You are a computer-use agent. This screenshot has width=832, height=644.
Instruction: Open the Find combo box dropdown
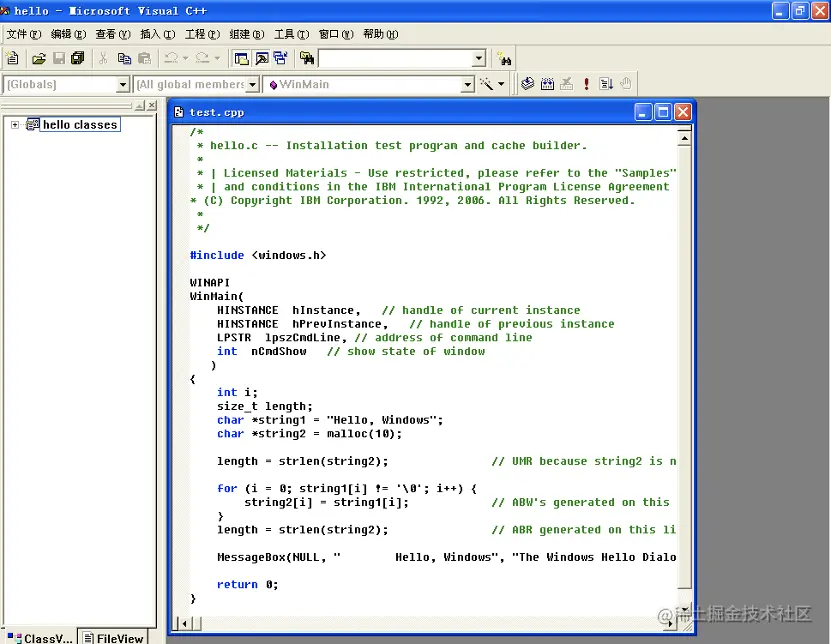tap(479, 58)
